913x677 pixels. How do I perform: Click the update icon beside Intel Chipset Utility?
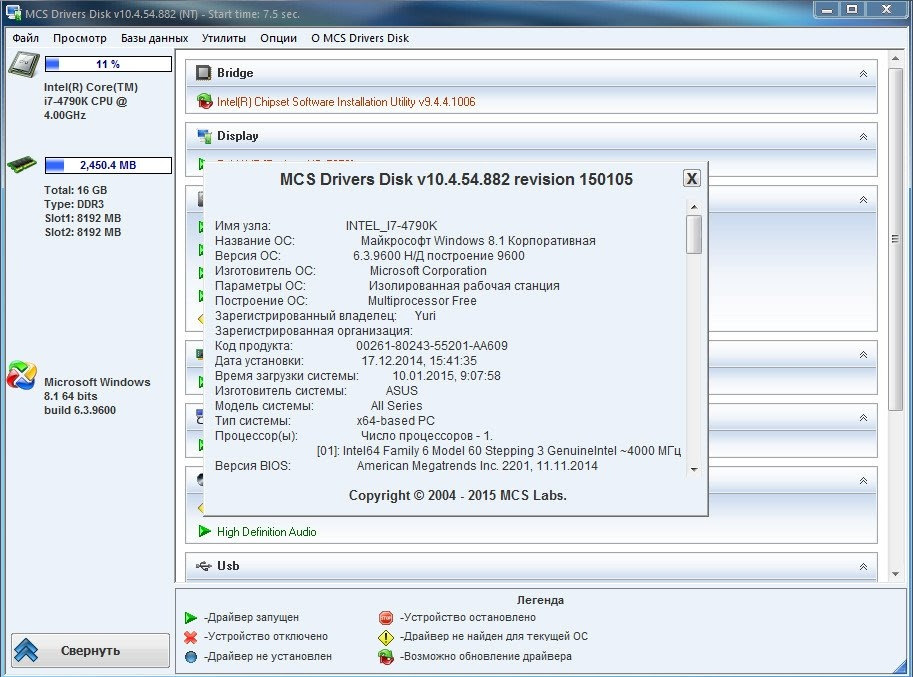[204, 101]
